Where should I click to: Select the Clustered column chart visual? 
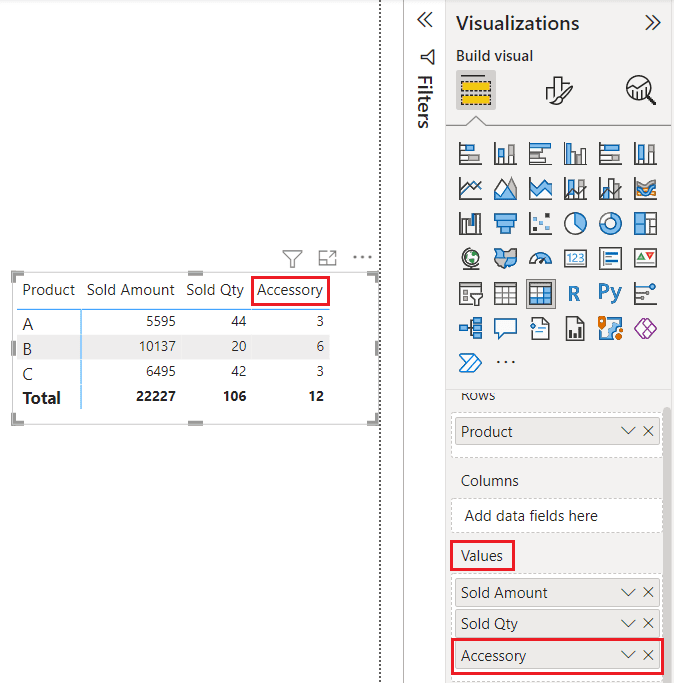pos(575,154)
